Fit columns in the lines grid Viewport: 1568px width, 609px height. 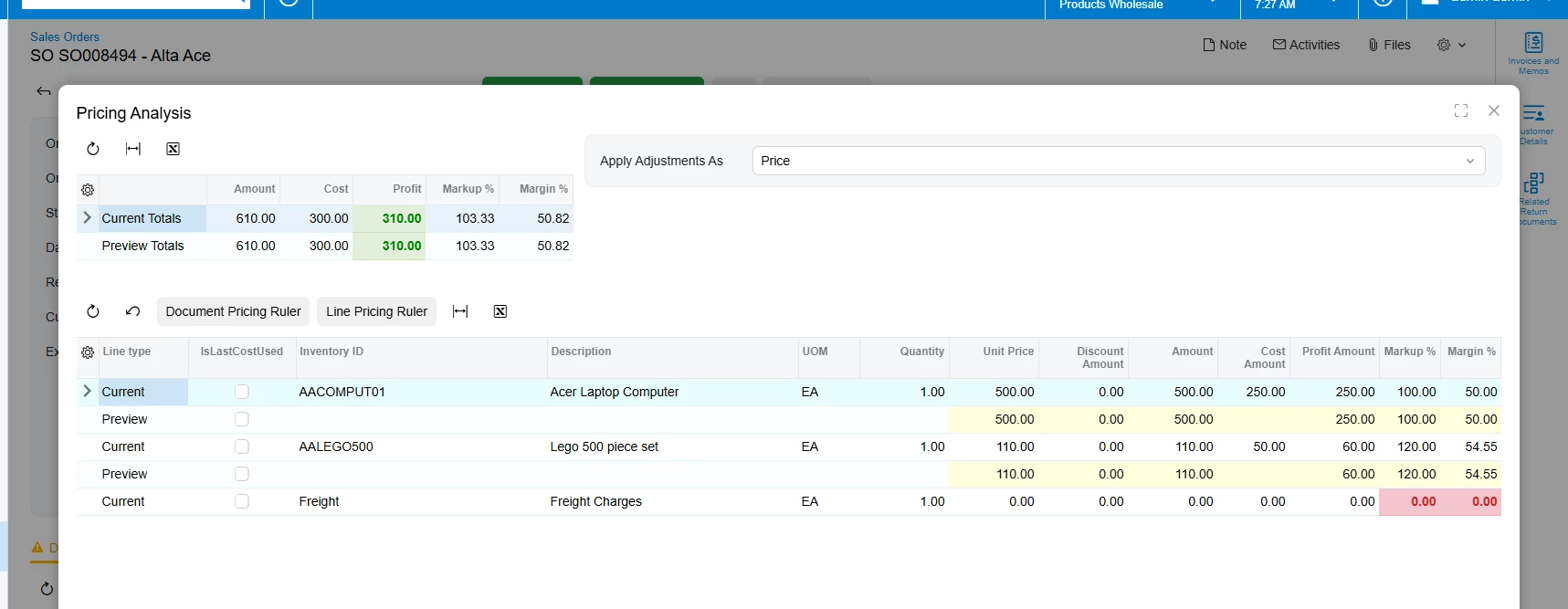pos(460,311)
